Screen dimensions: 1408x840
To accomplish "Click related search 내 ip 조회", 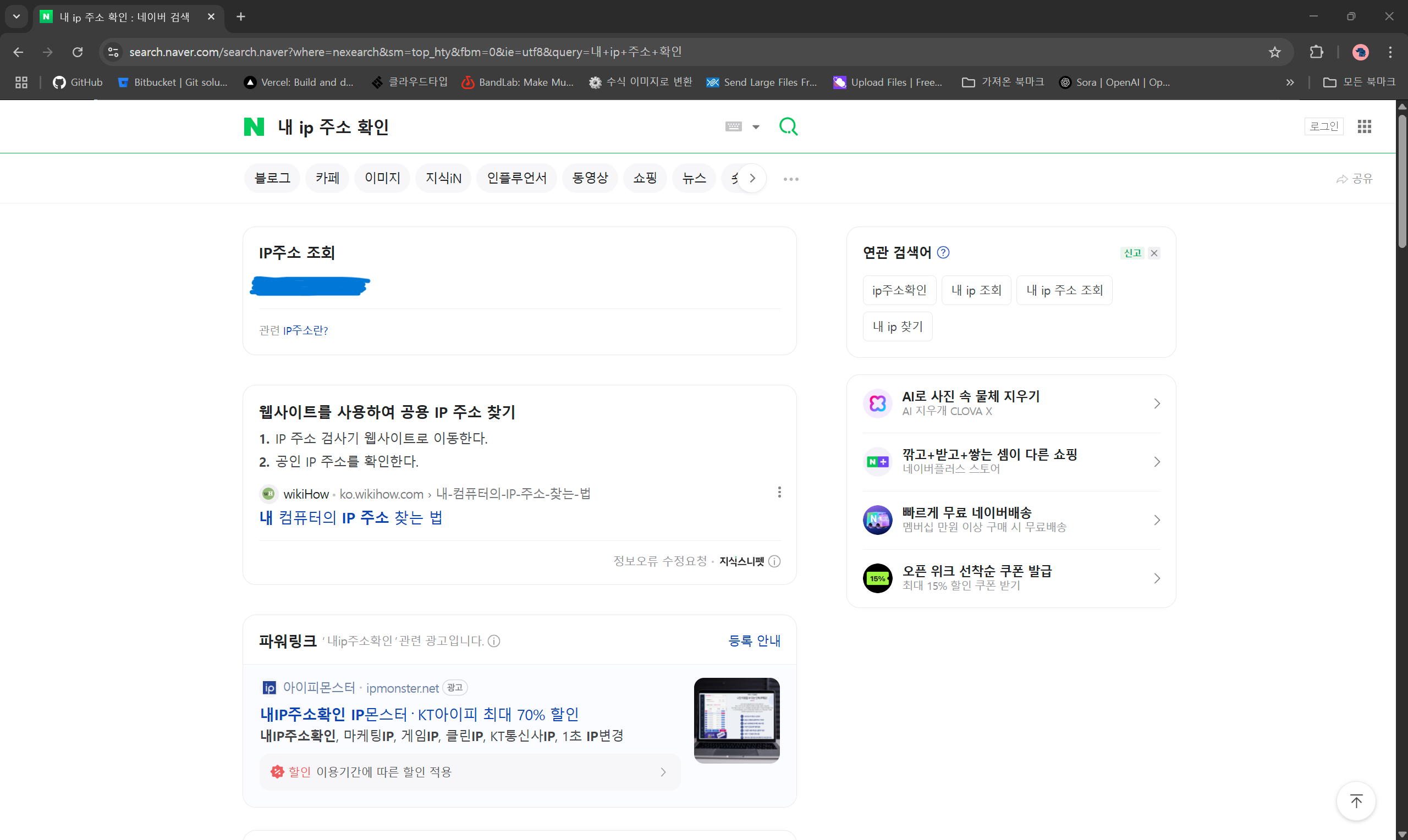I will [x=976, y=290].
